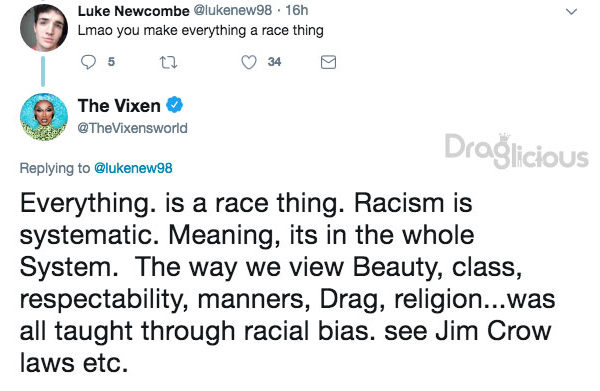This screenshot has width=600, height=391.
Task: Open the tweet options chevron menu
Action: (x=571, y=12)
